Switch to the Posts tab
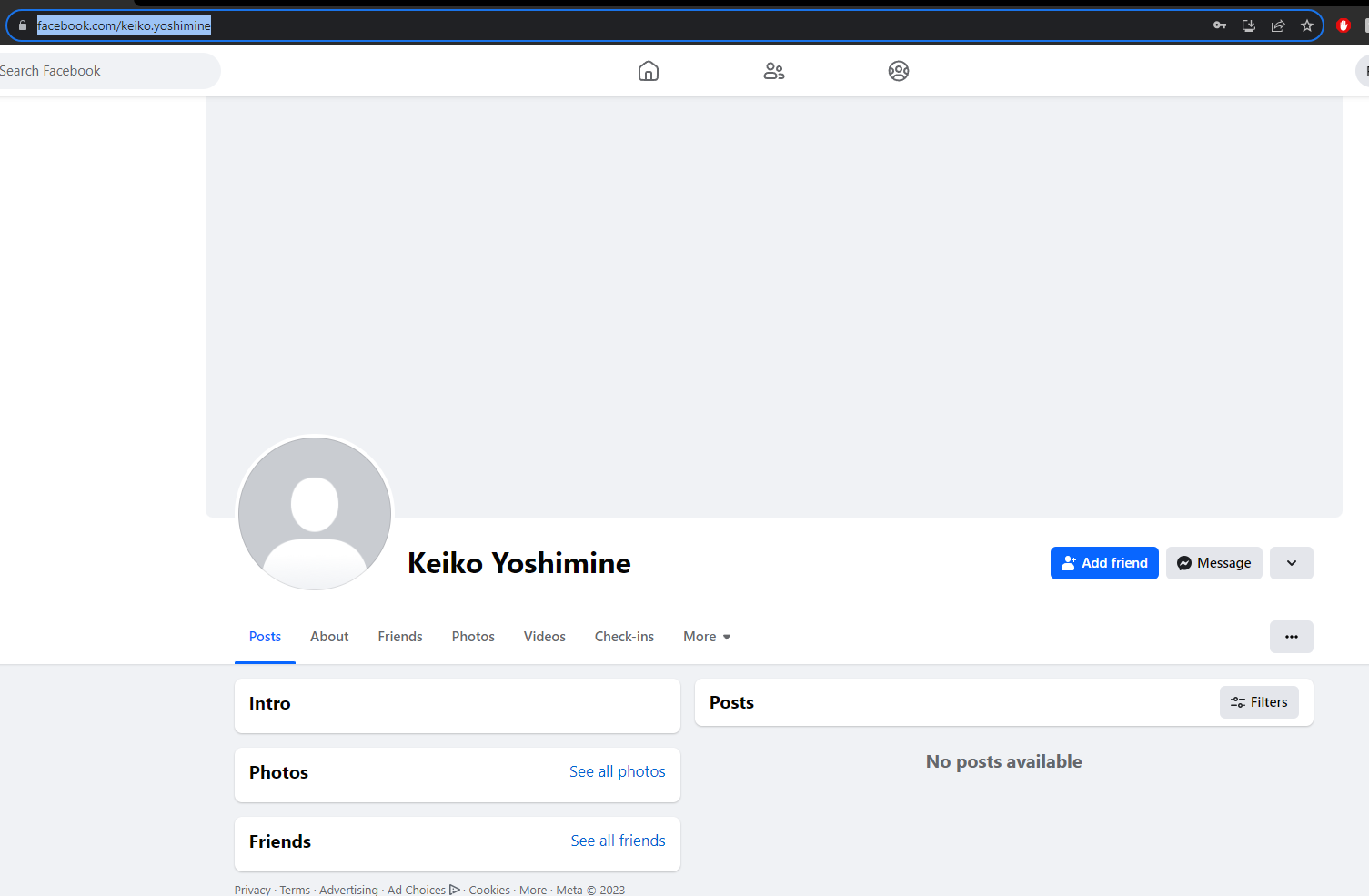This screenshot has height=896, width=1369. [x=265, y=637]
